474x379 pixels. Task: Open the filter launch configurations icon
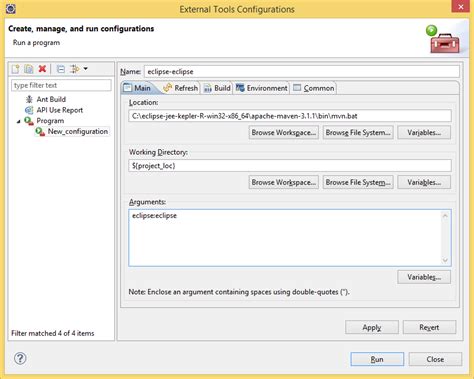[x=75, y=69]
